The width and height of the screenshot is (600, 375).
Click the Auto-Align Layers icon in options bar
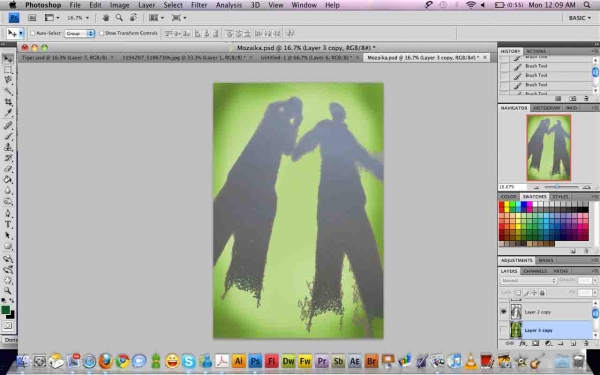click(290, 34)
